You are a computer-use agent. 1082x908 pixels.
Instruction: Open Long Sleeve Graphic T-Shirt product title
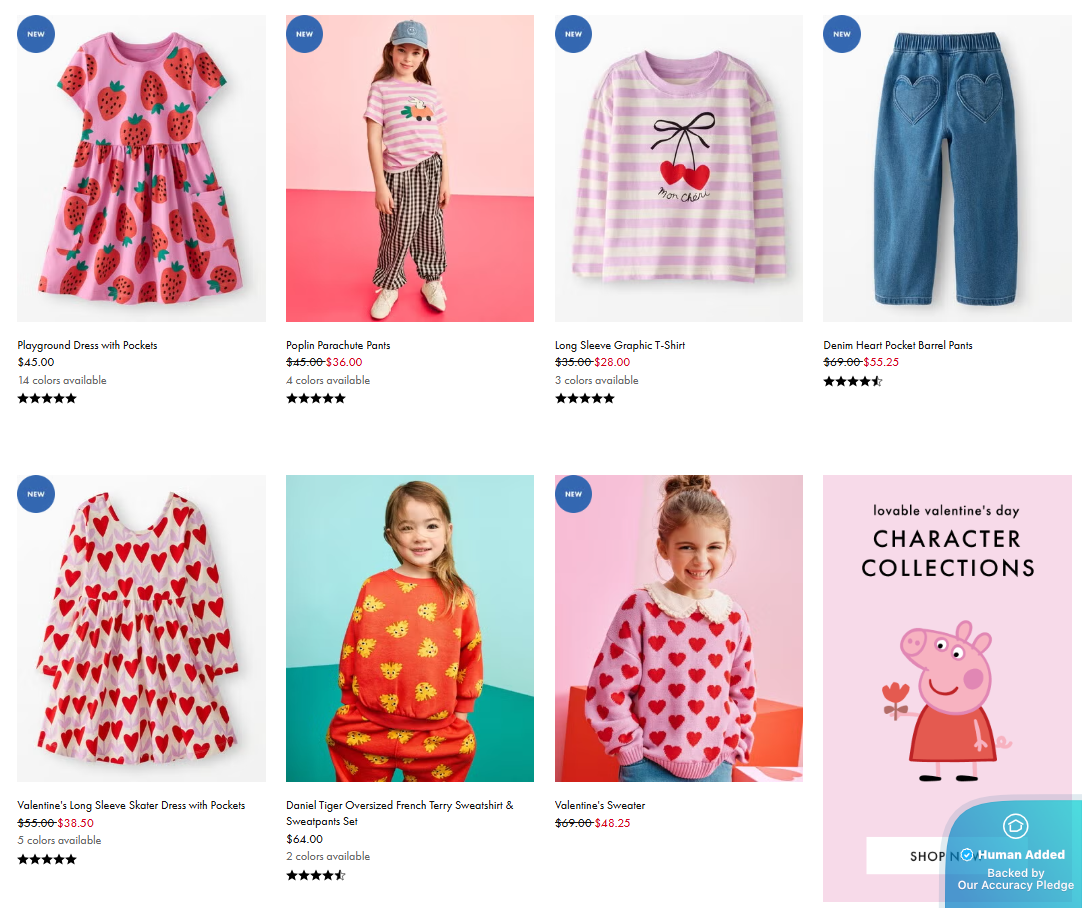click(x=620, y=345)
